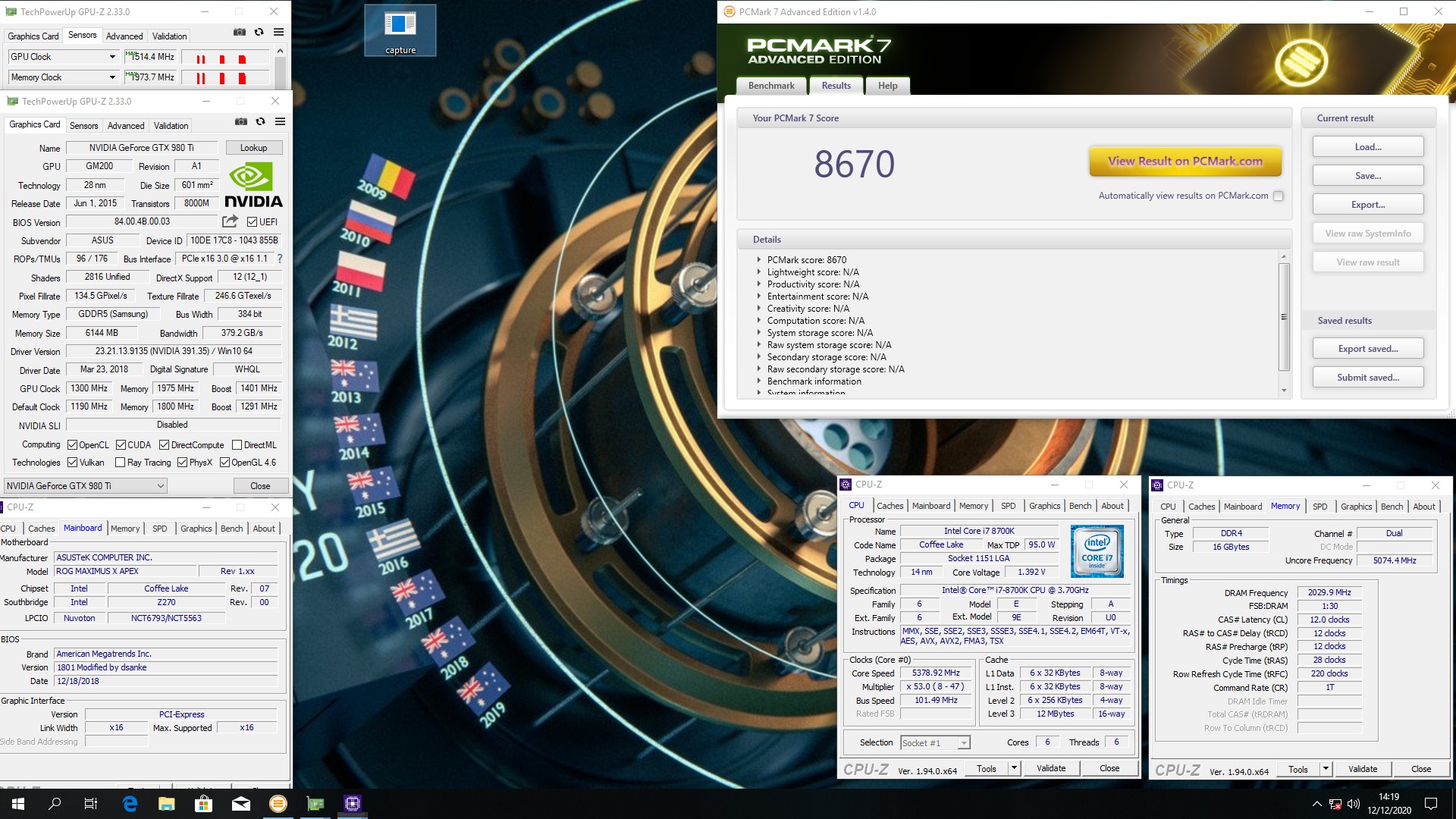Toggle the UEFI checkbox in GPU-Z
Viewport: 1456px width, 819px height.
coord(253,222)
